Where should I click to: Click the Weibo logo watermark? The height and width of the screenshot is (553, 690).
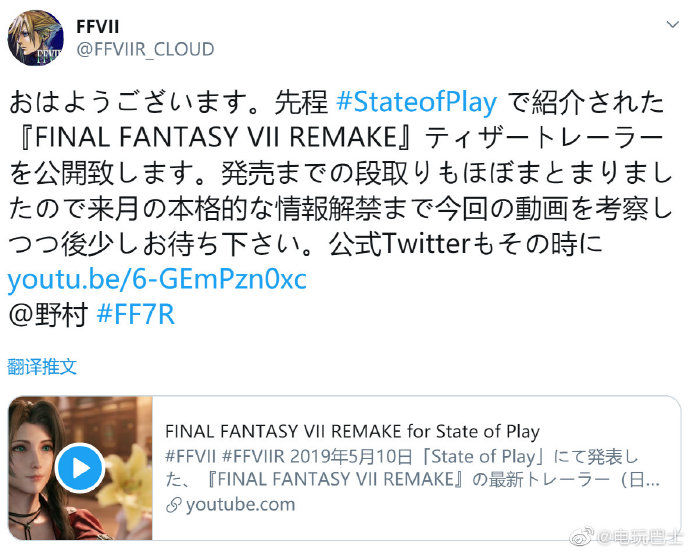[x=581, y=537]
